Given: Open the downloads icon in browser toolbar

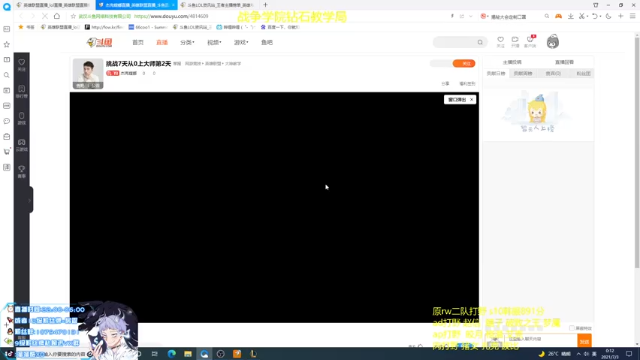Looking at the screenshot, I should (x=571, y=16).
